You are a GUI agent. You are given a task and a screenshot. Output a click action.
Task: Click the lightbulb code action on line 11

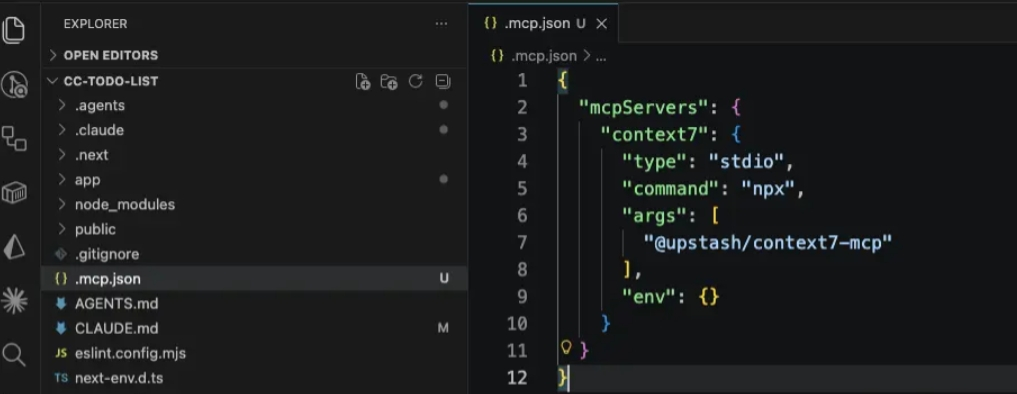click(x=566, y=347)
